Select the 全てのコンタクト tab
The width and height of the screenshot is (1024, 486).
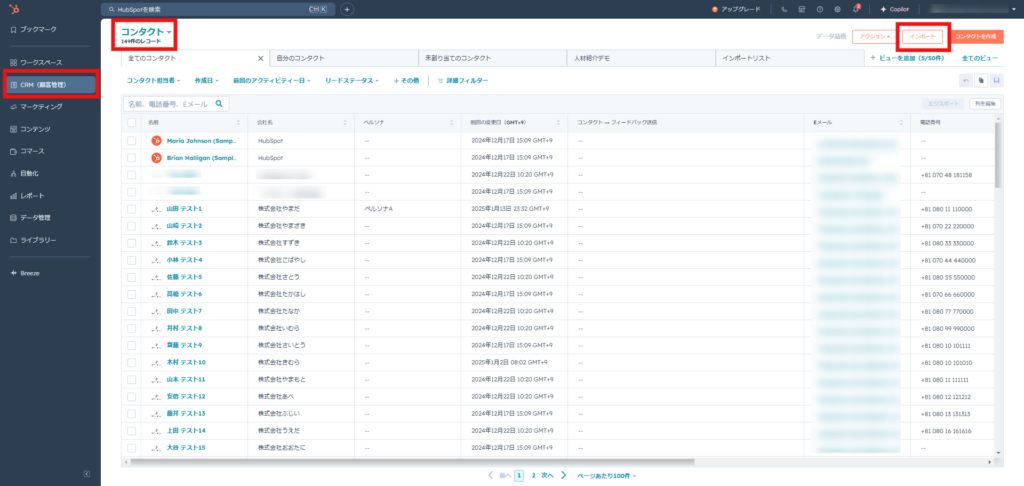195,58
